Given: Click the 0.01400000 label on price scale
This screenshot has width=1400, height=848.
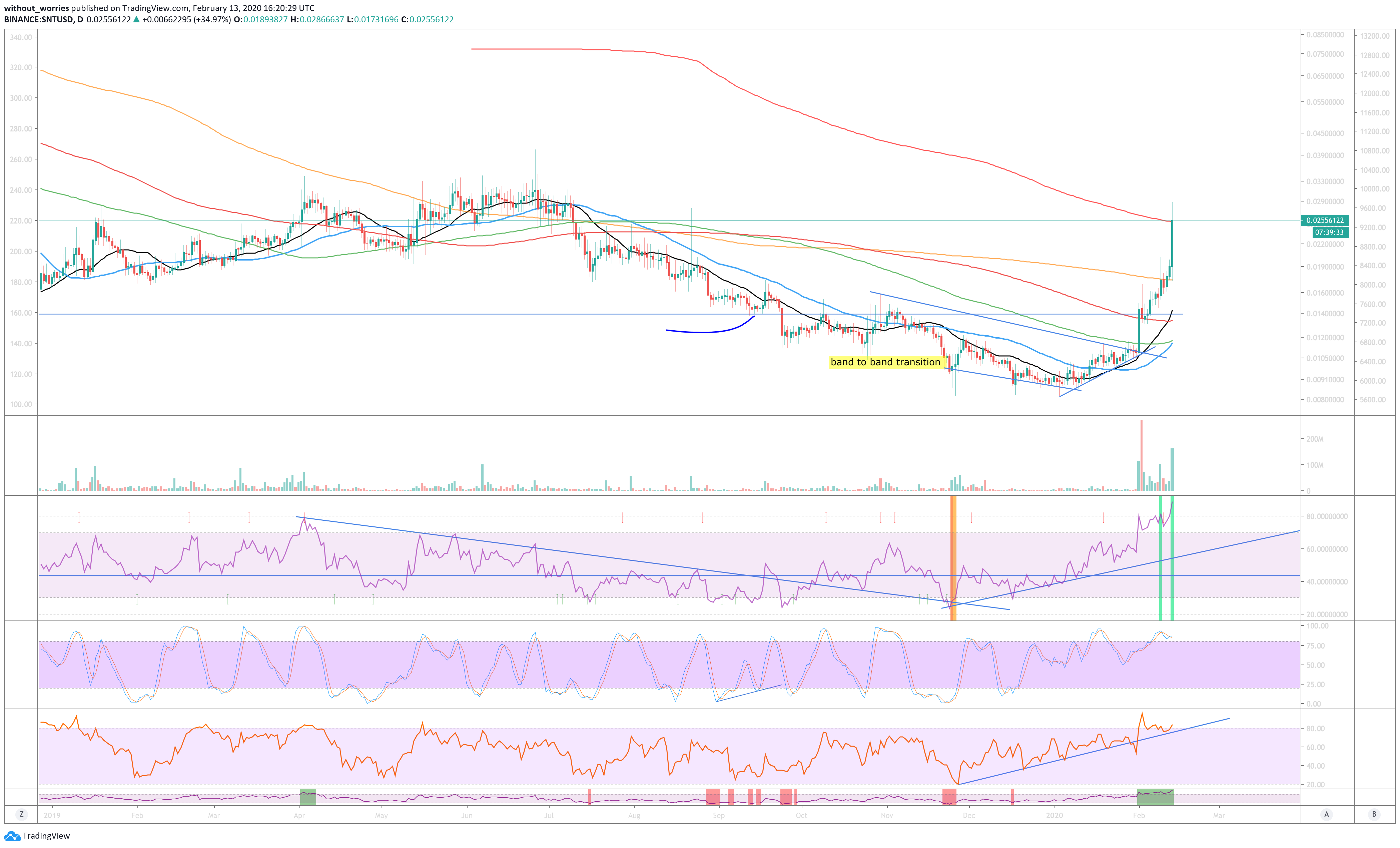Looking at the screenshot, I should click(1325, 314).
